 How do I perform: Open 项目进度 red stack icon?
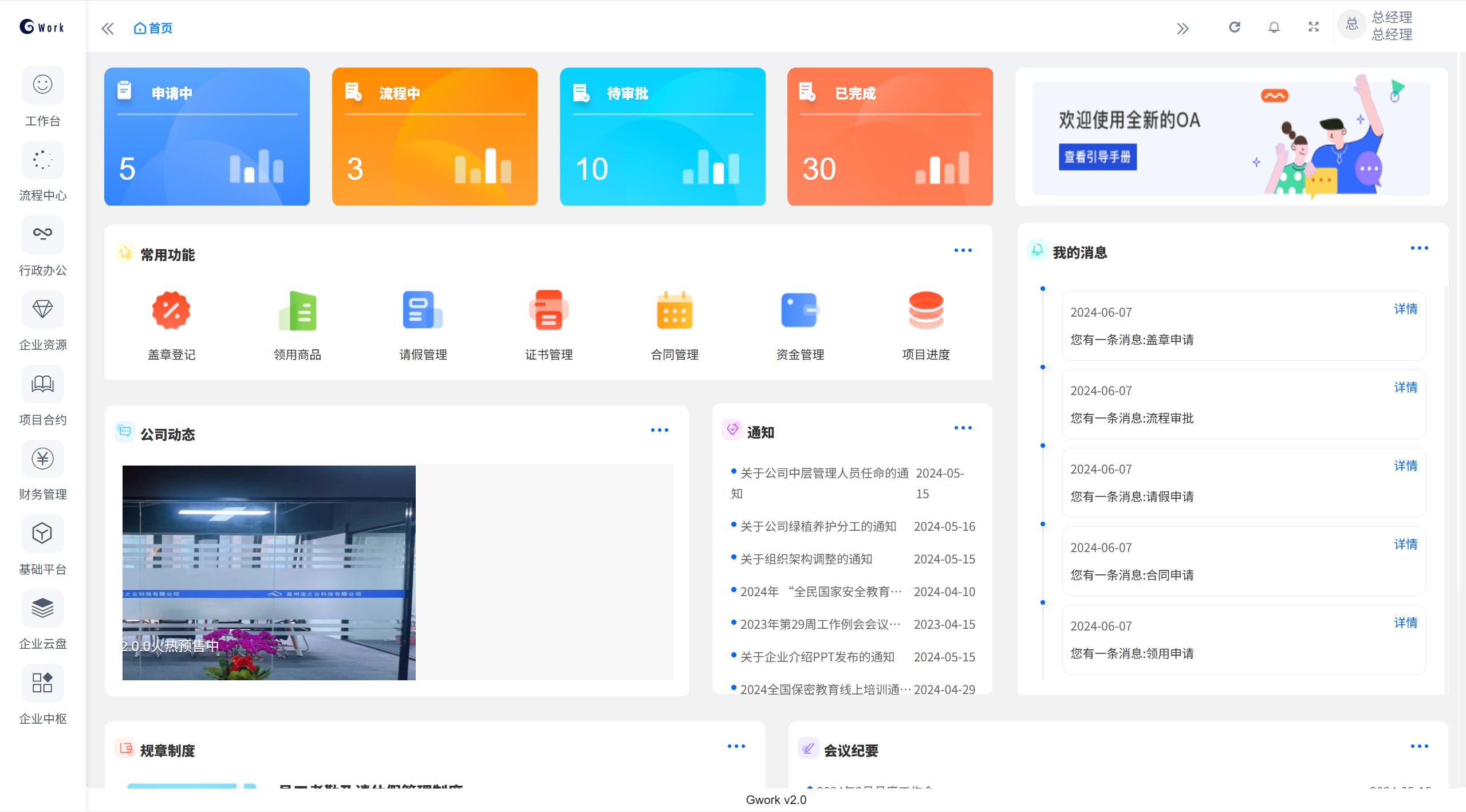(x=926, y=311)
